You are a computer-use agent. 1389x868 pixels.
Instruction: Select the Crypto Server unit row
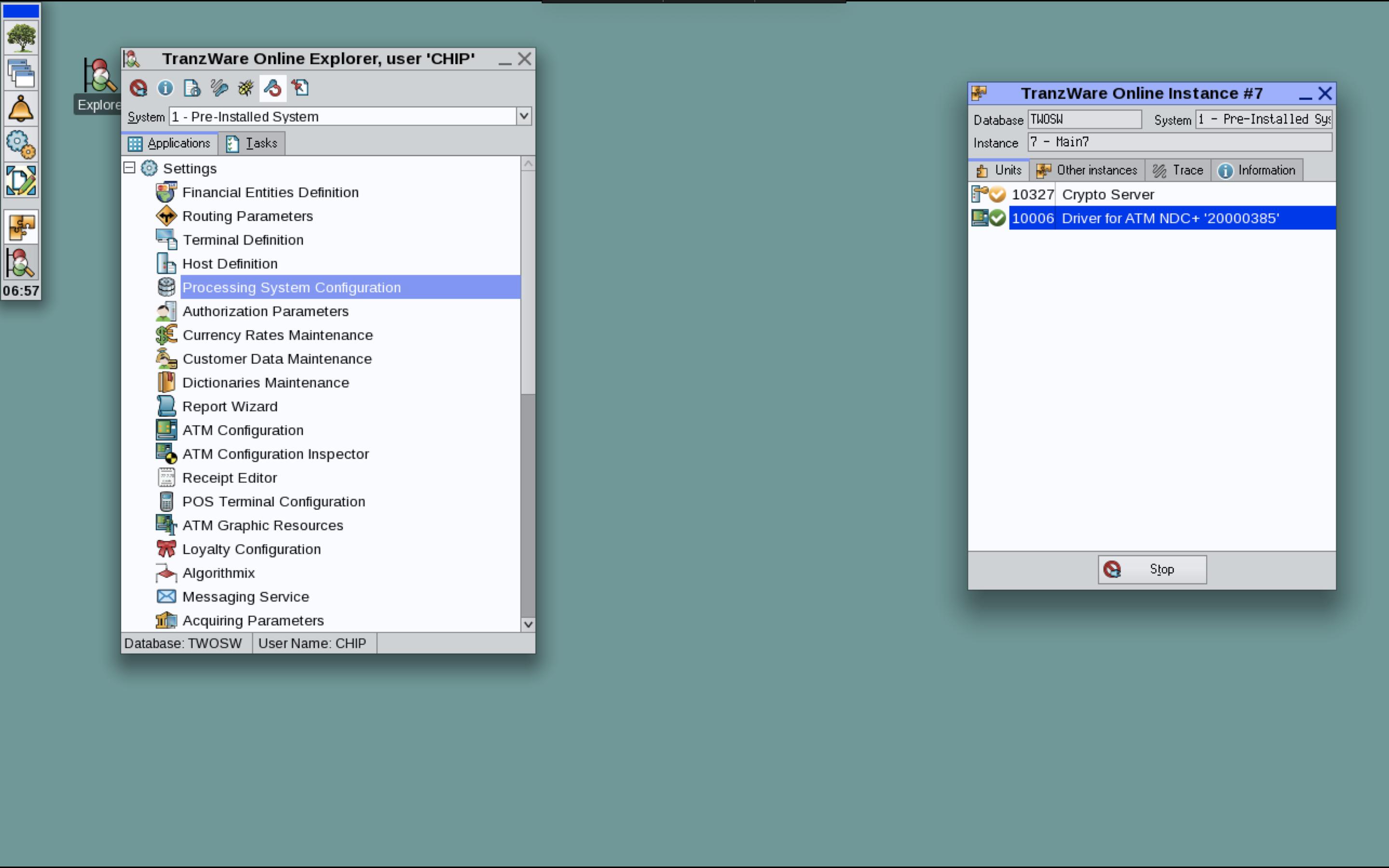(1152, 195)
